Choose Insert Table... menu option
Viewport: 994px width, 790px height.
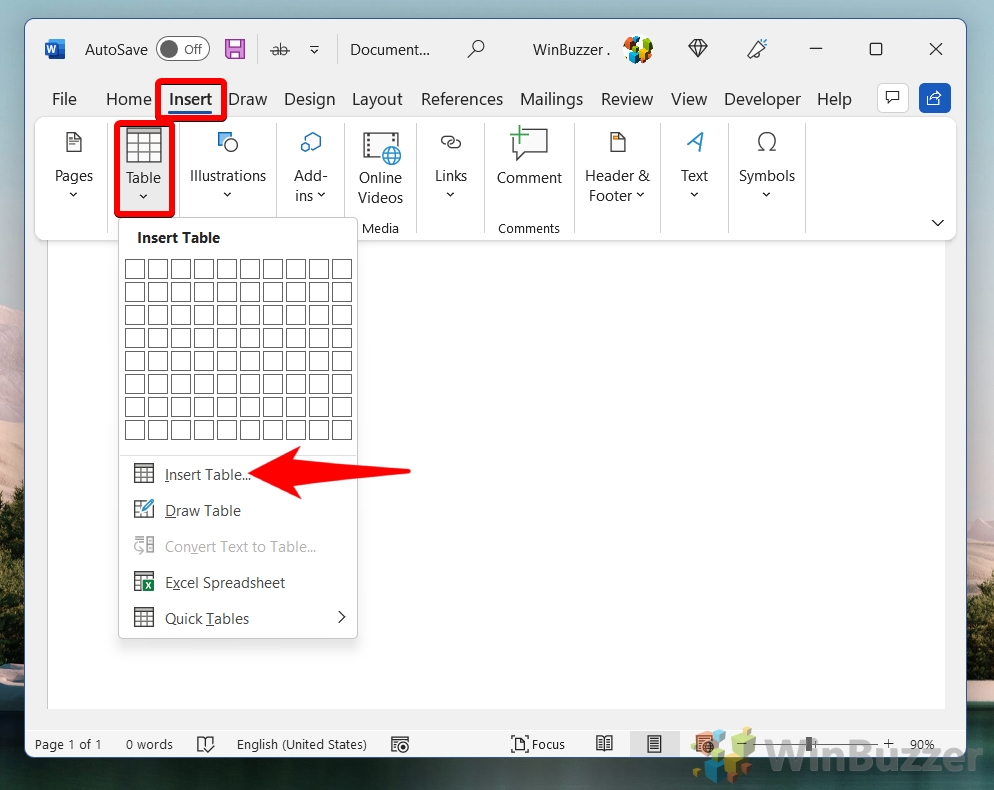coord(238,474)
